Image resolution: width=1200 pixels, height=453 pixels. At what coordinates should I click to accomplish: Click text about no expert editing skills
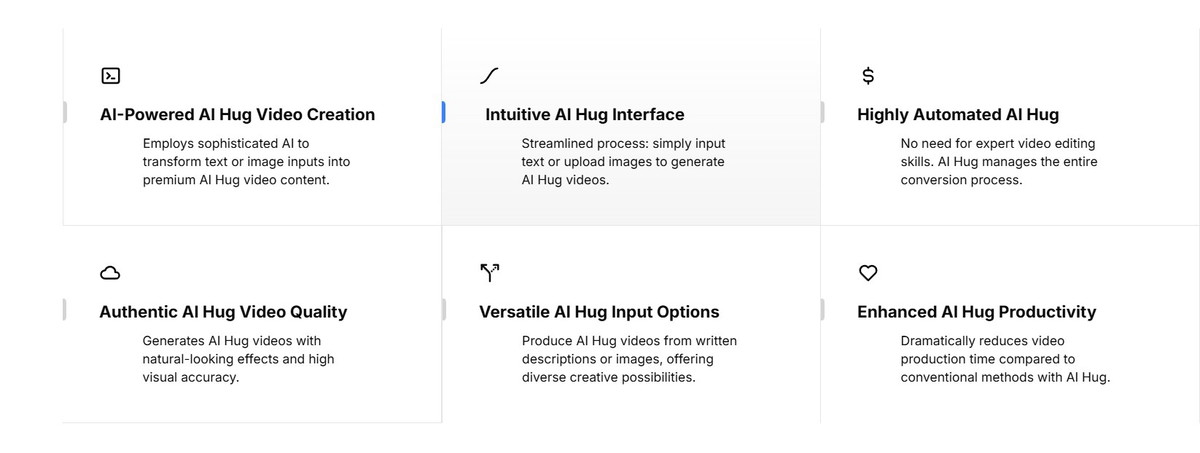click(999, 162)
